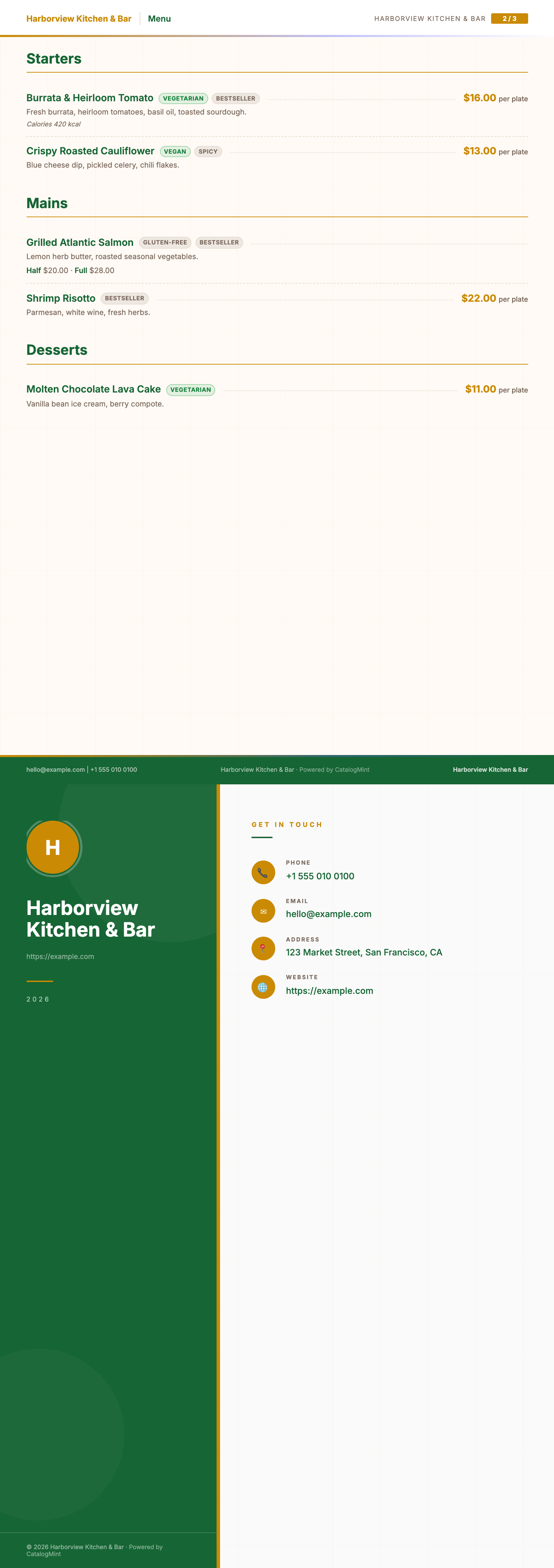Click the Bestseller tag on Shrimp Risotto

pos(125,298)
